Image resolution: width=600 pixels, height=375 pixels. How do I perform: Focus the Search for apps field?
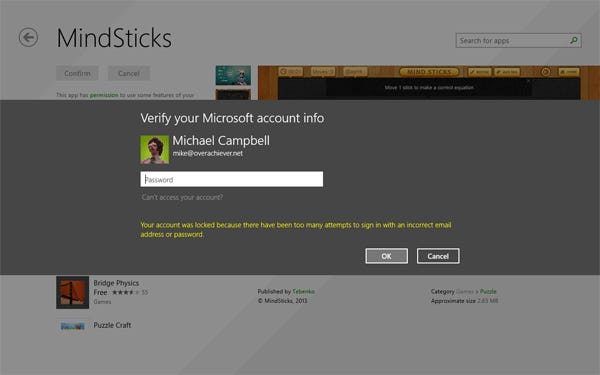(518, 41)
